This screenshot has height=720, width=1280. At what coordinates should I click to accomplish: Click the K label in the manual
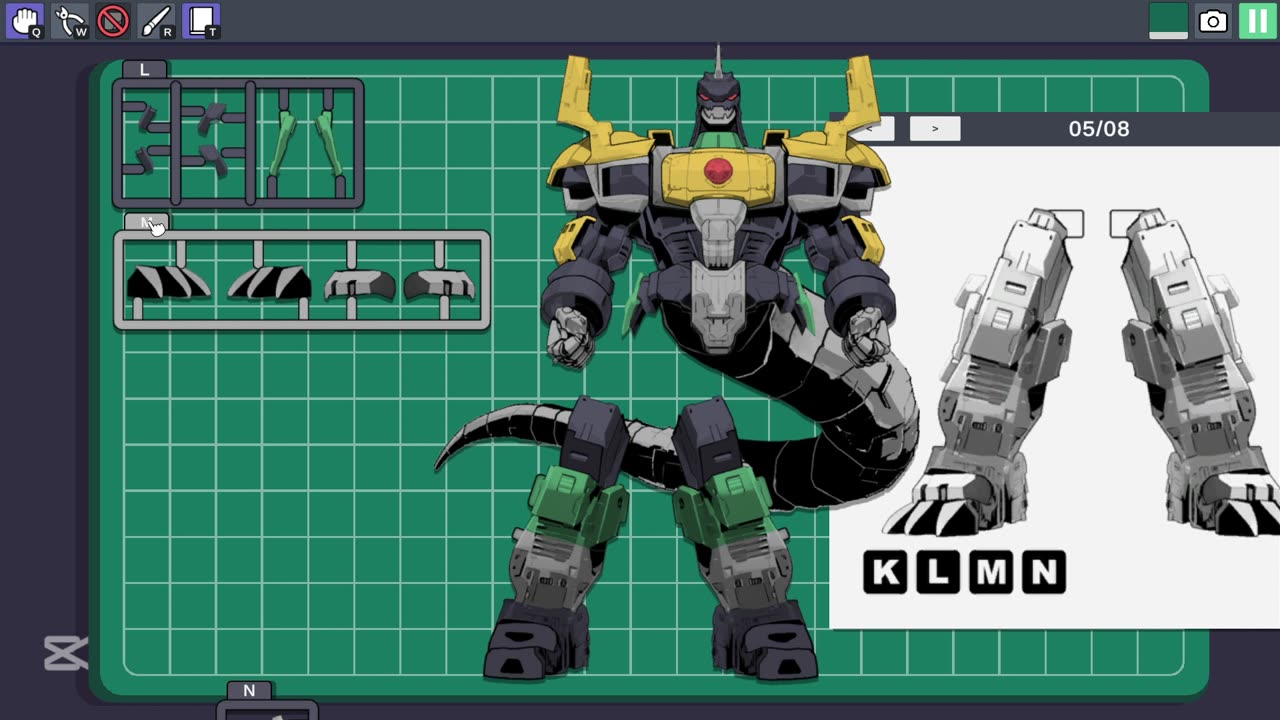pyautogui.click(x=885, y=572)
